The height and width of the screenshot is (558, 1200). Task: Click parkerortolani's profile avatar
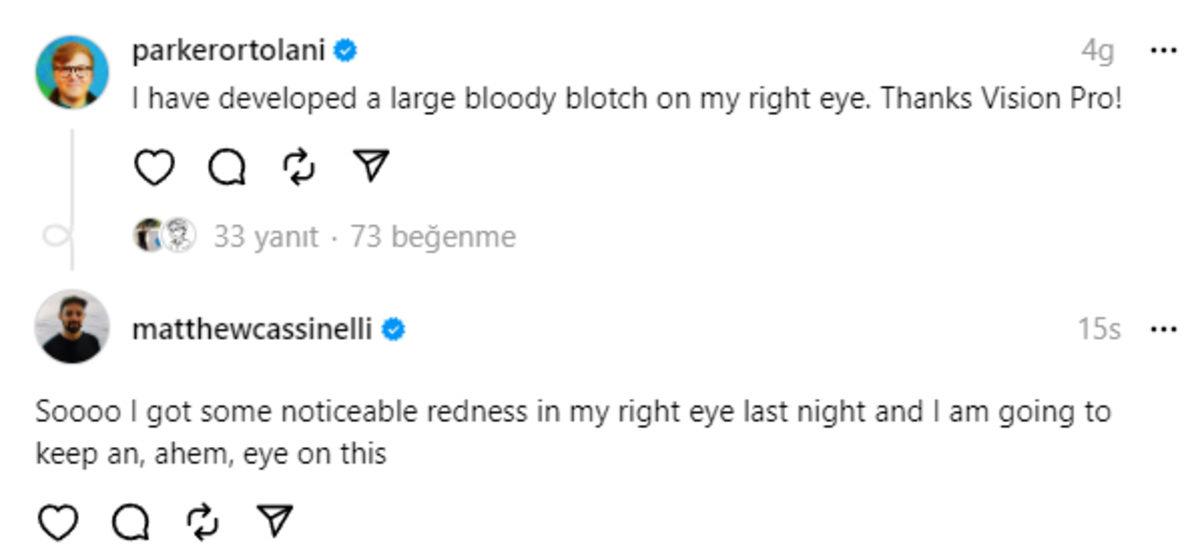(x=72, y=72)
